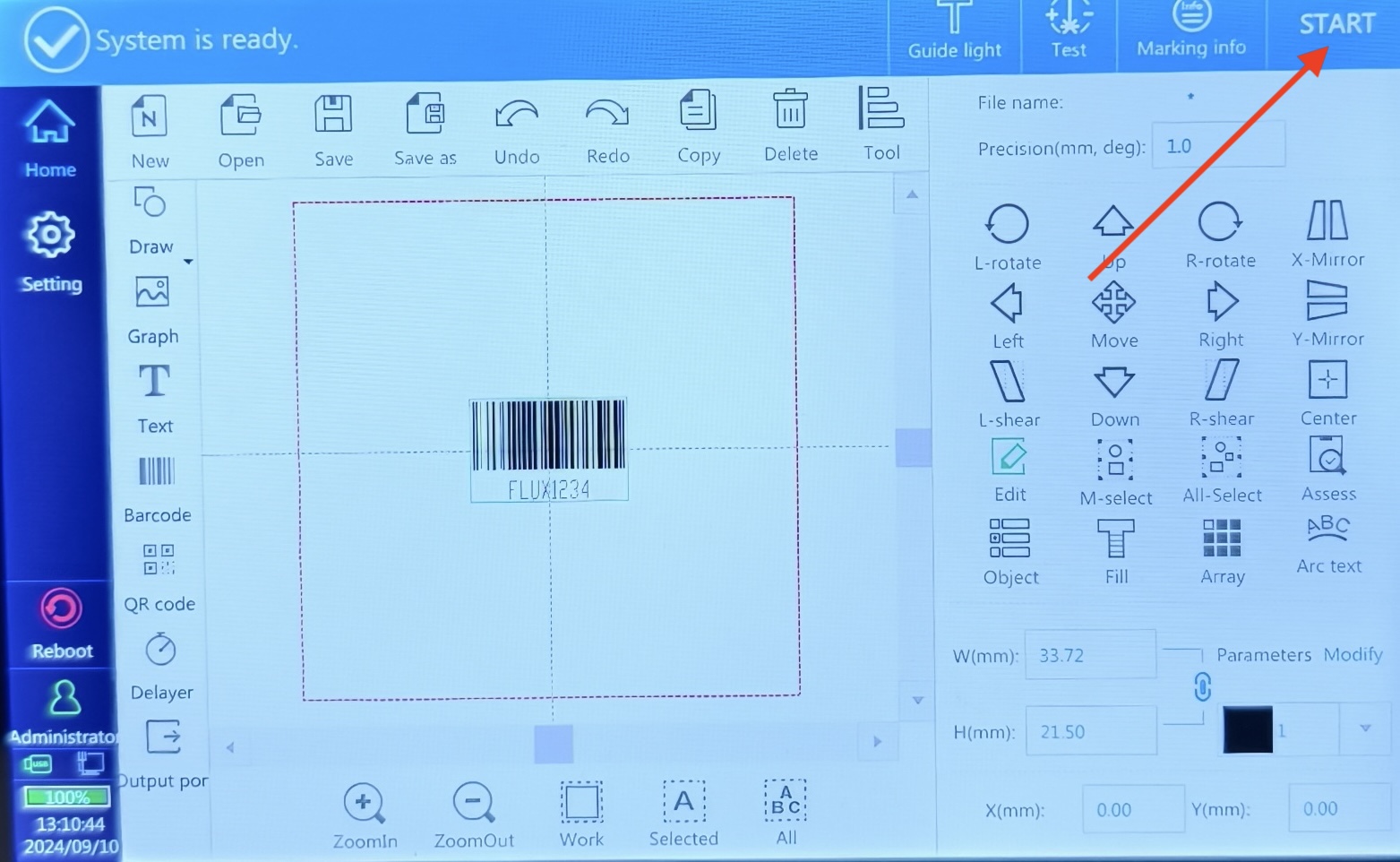Zoom in on the canvas
This screenshot has width=1400, height=862.
[365, 816]
